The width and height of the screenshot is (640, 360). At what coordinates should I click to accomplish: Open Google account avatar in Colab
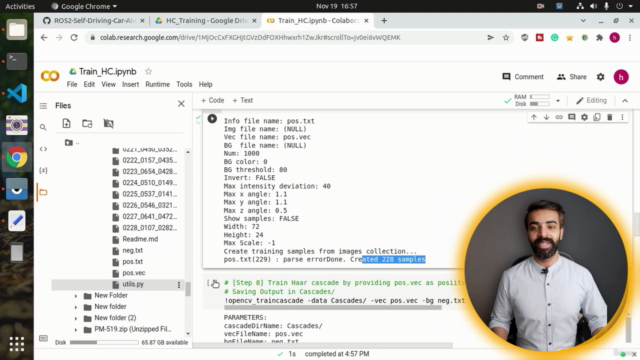click(621, 77)
